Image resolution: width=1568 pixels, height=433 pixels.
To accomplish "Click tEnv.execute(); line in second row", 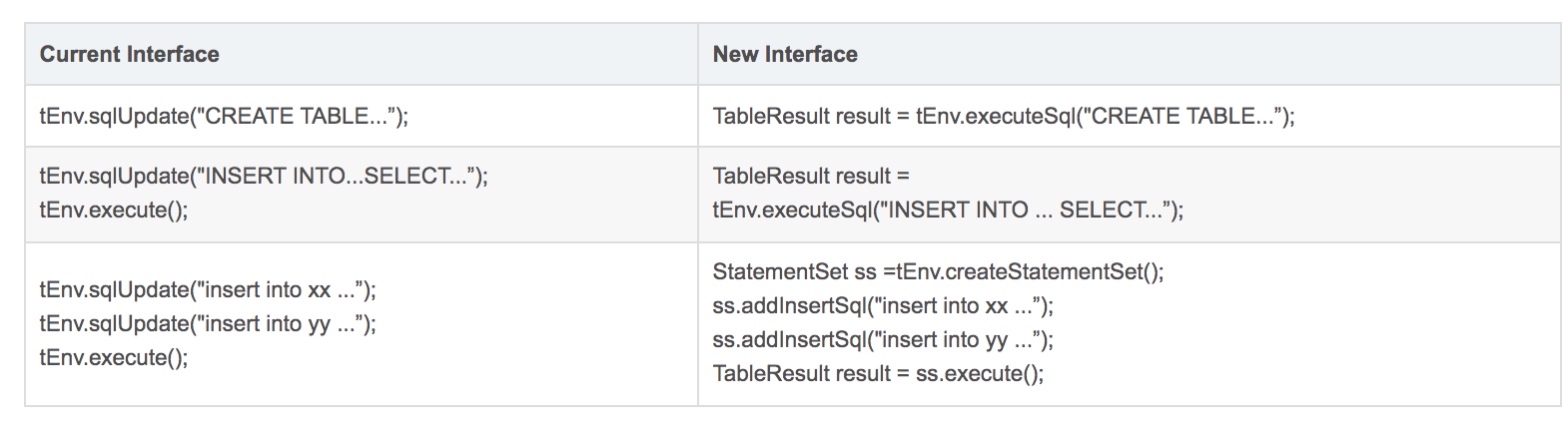I will coord(114,211).
